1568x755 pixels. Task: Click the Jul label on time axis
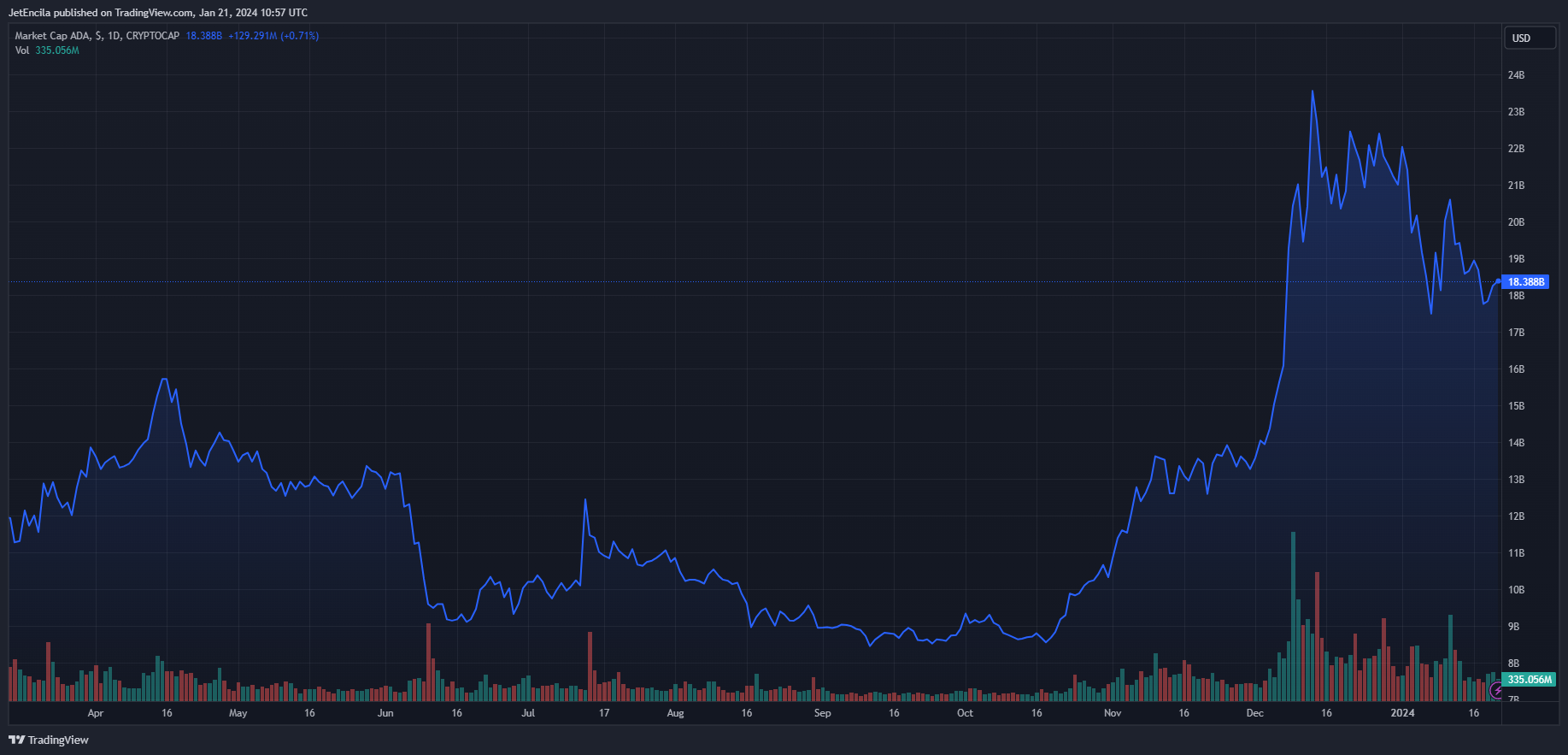click(x=528, y=713)
